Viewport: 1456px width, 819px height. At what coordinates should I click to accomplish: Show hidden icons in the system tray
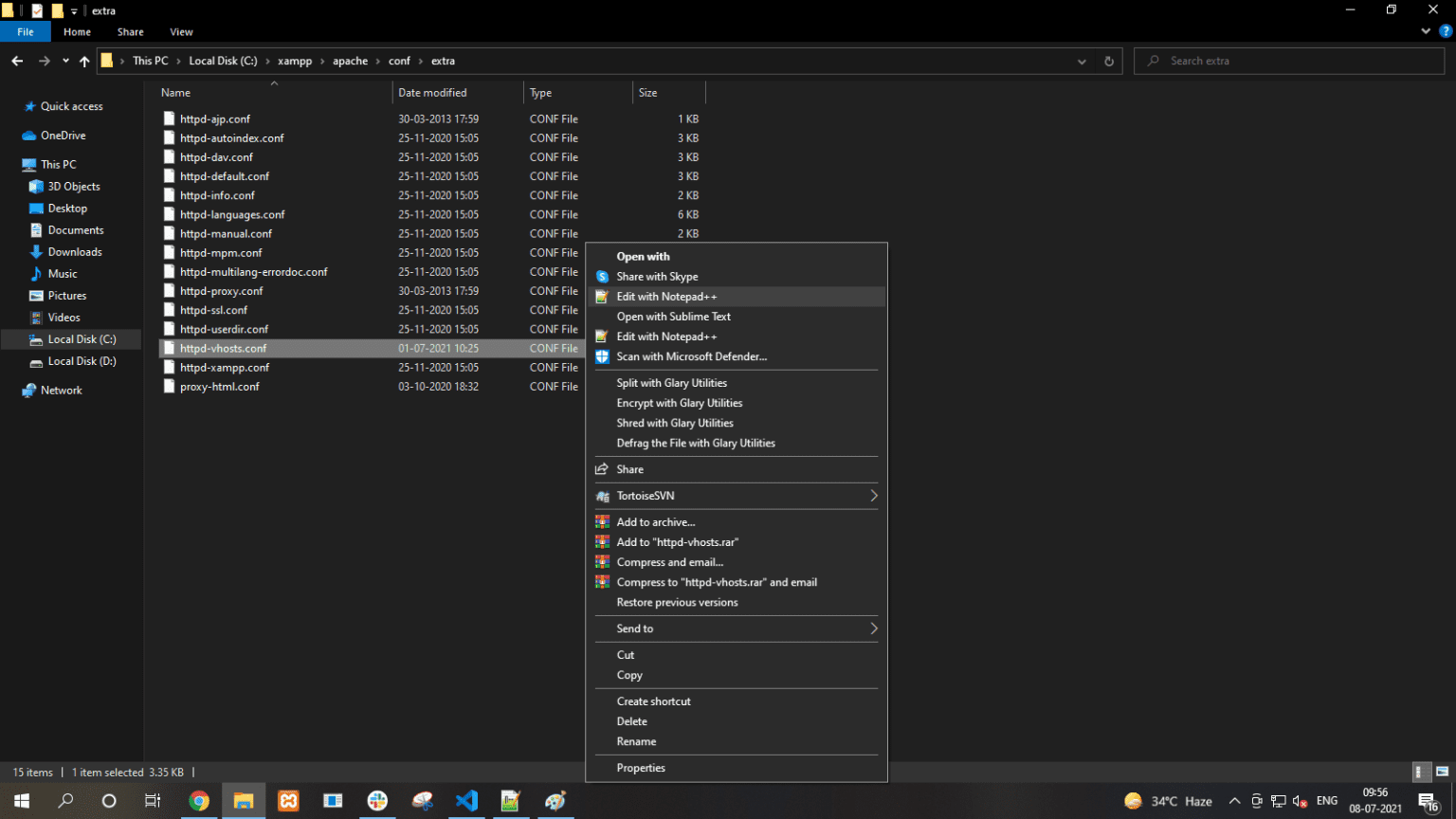pyautogui.click(x=1234, y=801)
